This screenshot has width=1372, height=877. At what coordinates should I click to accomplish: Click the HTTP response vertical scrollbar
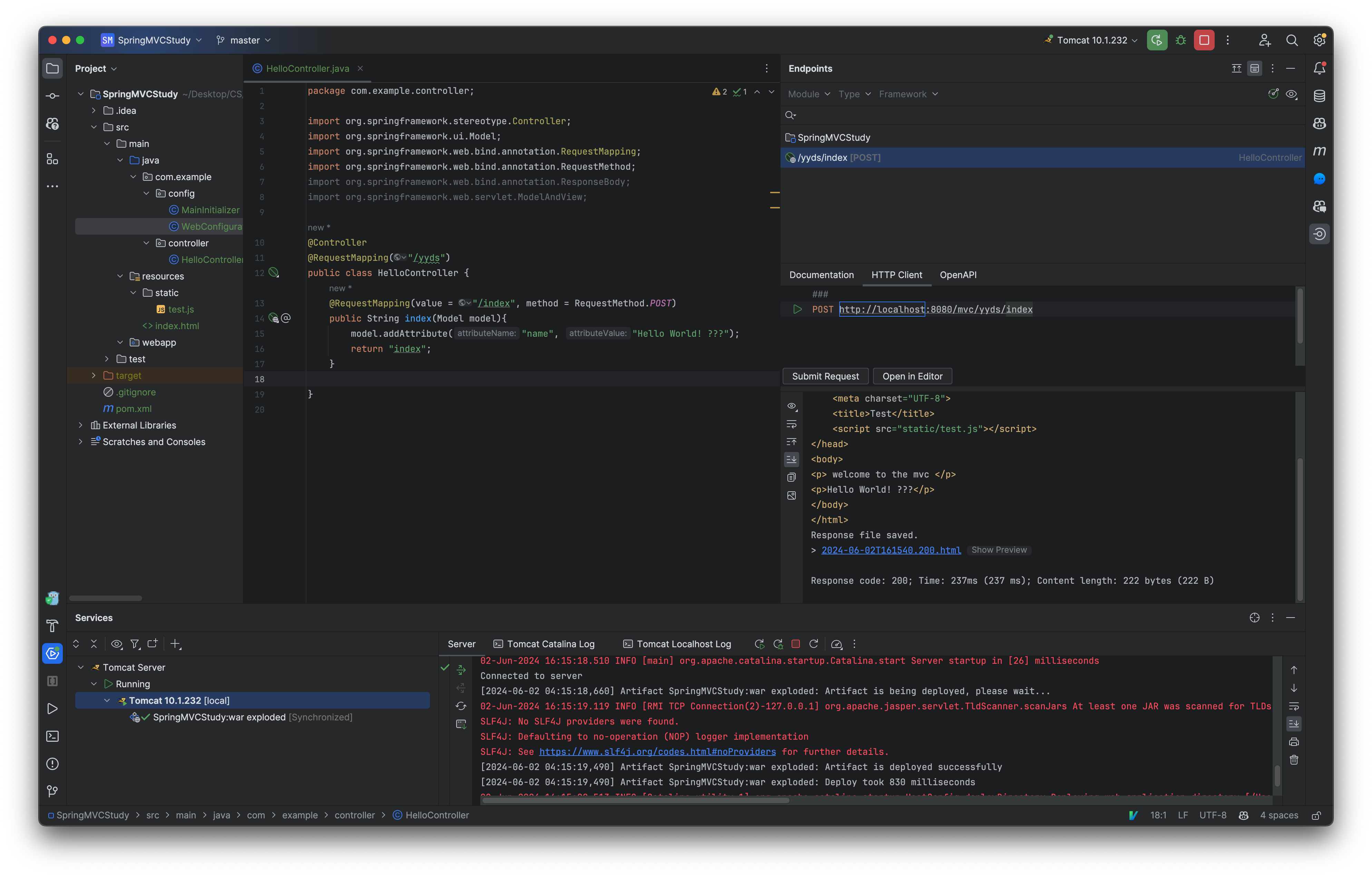coord(1300,530)
